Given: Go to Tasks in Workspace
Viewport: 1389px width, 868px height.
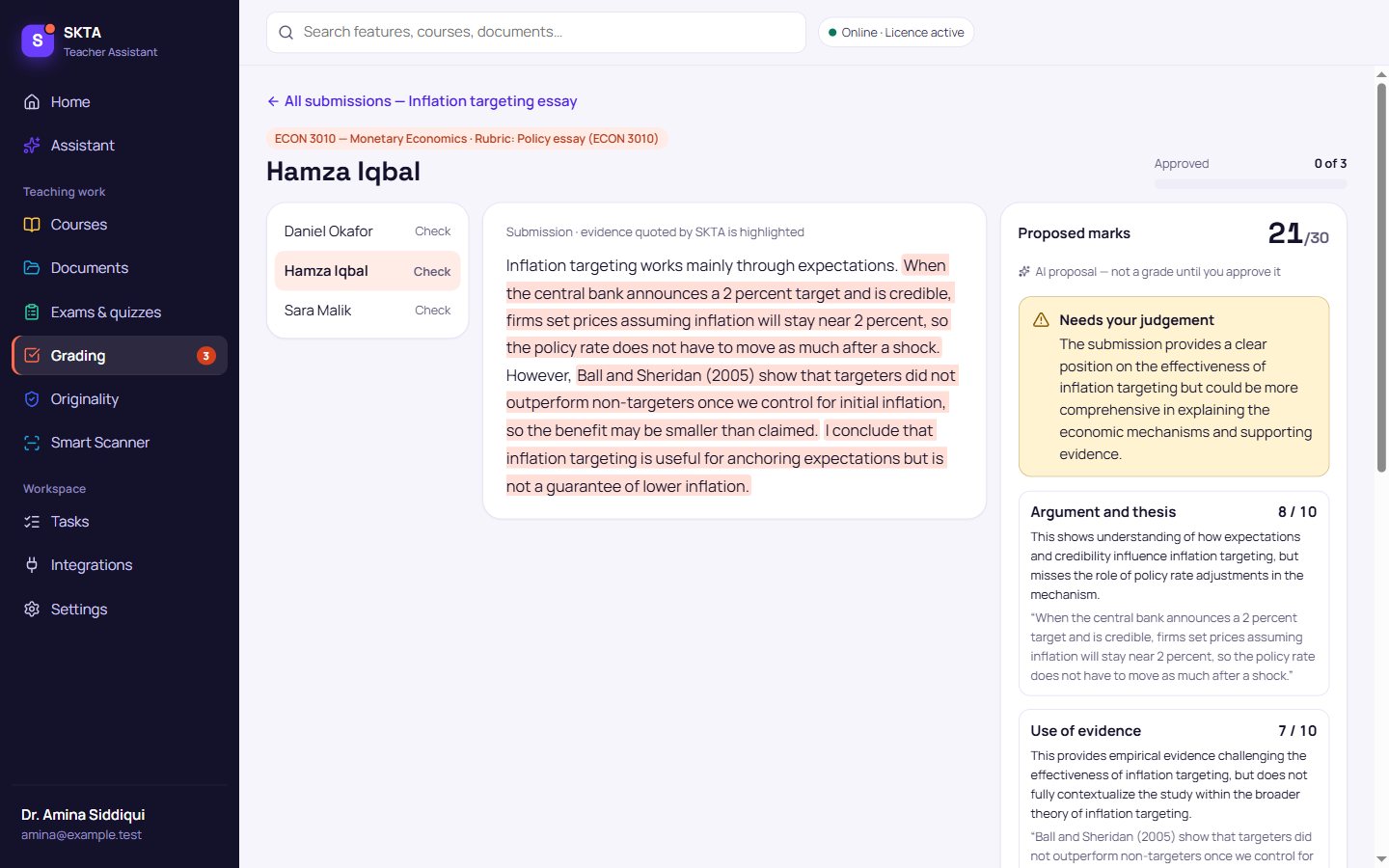Looking at the screenshot, I should [120, 522].
